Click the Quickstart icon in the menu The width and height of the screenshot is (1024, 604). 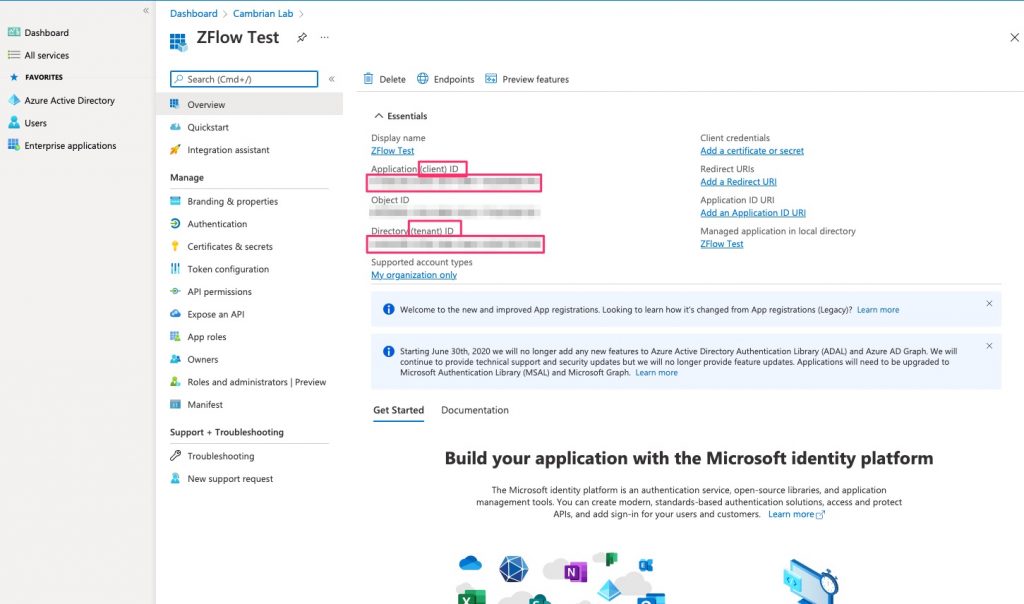pyautogui.click(x=175, y=127)
